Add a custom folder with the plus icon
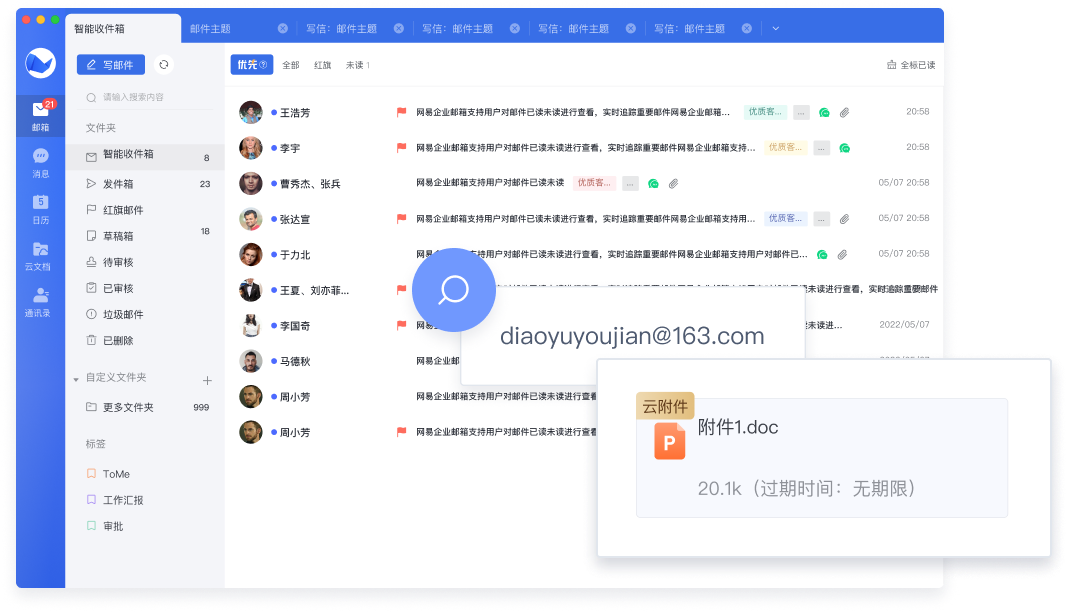This screenshot has height=612, width=1066. pos(207,380)
